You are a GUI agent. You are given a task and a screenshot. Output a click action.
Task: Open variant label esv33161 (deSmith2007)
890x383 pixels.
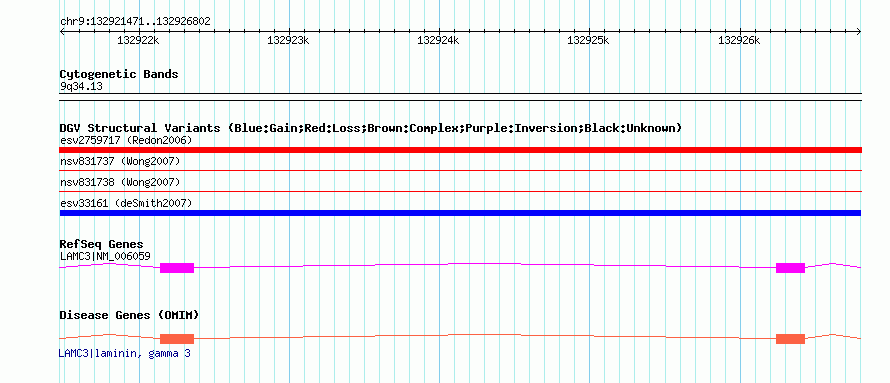click(126, 203)
